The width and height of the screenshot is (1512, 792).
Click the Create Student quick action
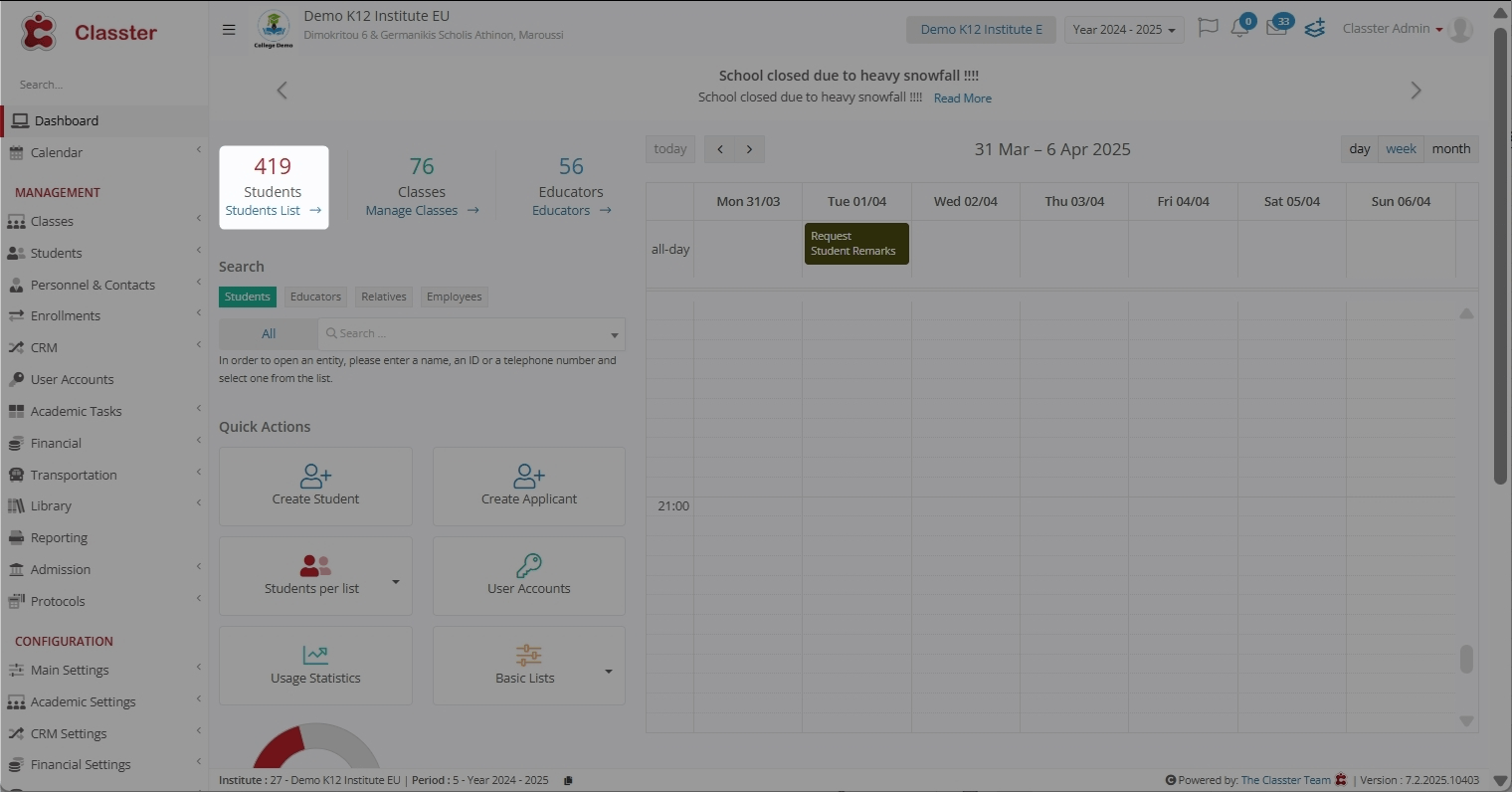point(315,486)
